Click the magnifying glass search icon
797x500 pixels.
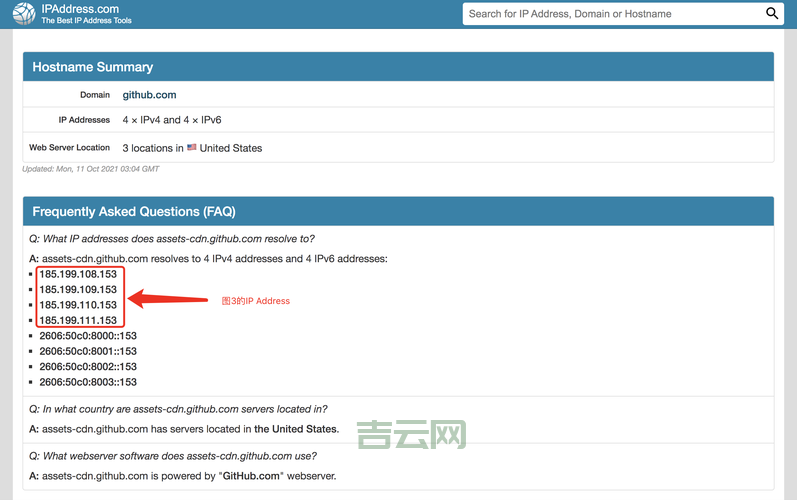coord(772,14)
